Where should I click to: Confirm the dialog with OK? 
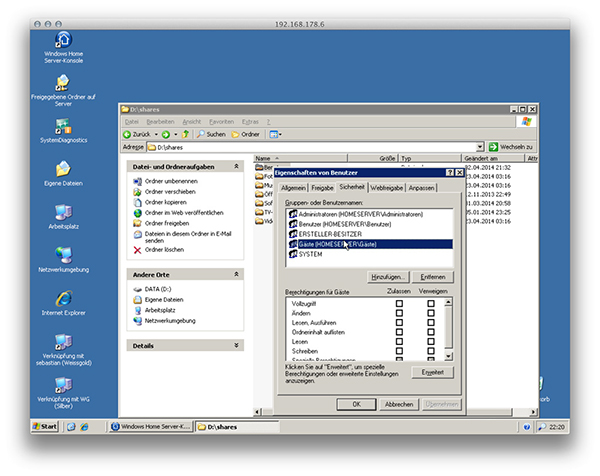click(x=356, y=404)
